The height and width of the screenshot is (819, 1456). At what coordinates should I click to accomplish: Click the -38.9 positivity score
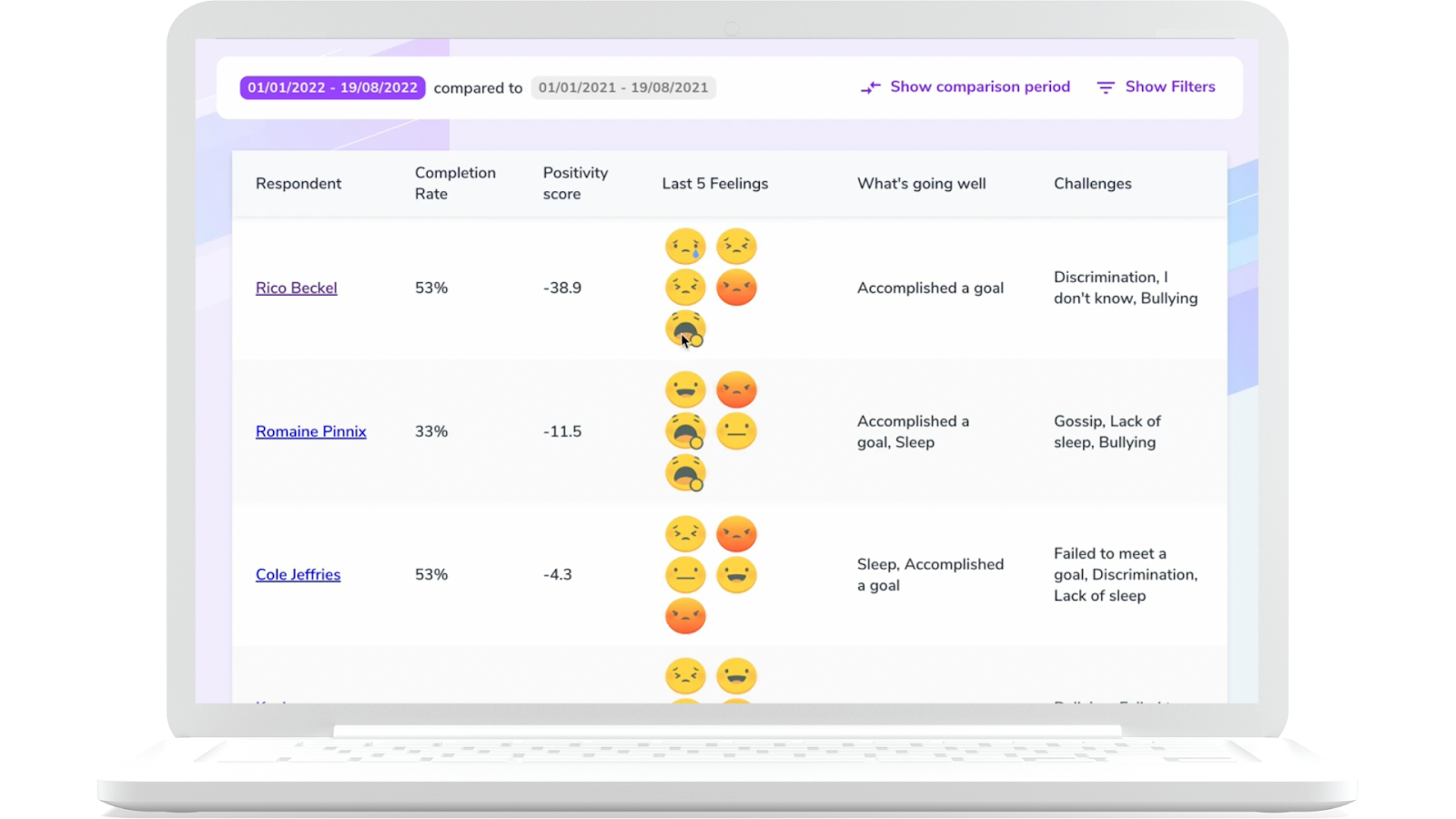(x=562, y=288)
